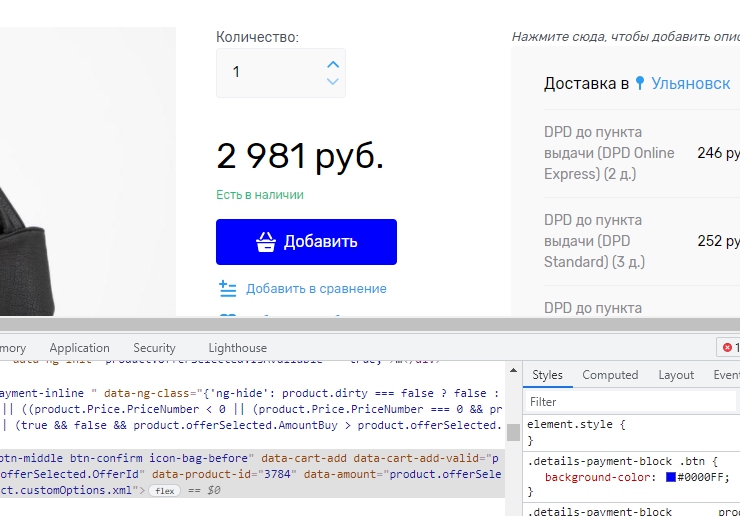Screen dimensions: 740x516
Task: Click the flex badge in Elements panel
Action: pyautogui.click(x=164, y=491)
